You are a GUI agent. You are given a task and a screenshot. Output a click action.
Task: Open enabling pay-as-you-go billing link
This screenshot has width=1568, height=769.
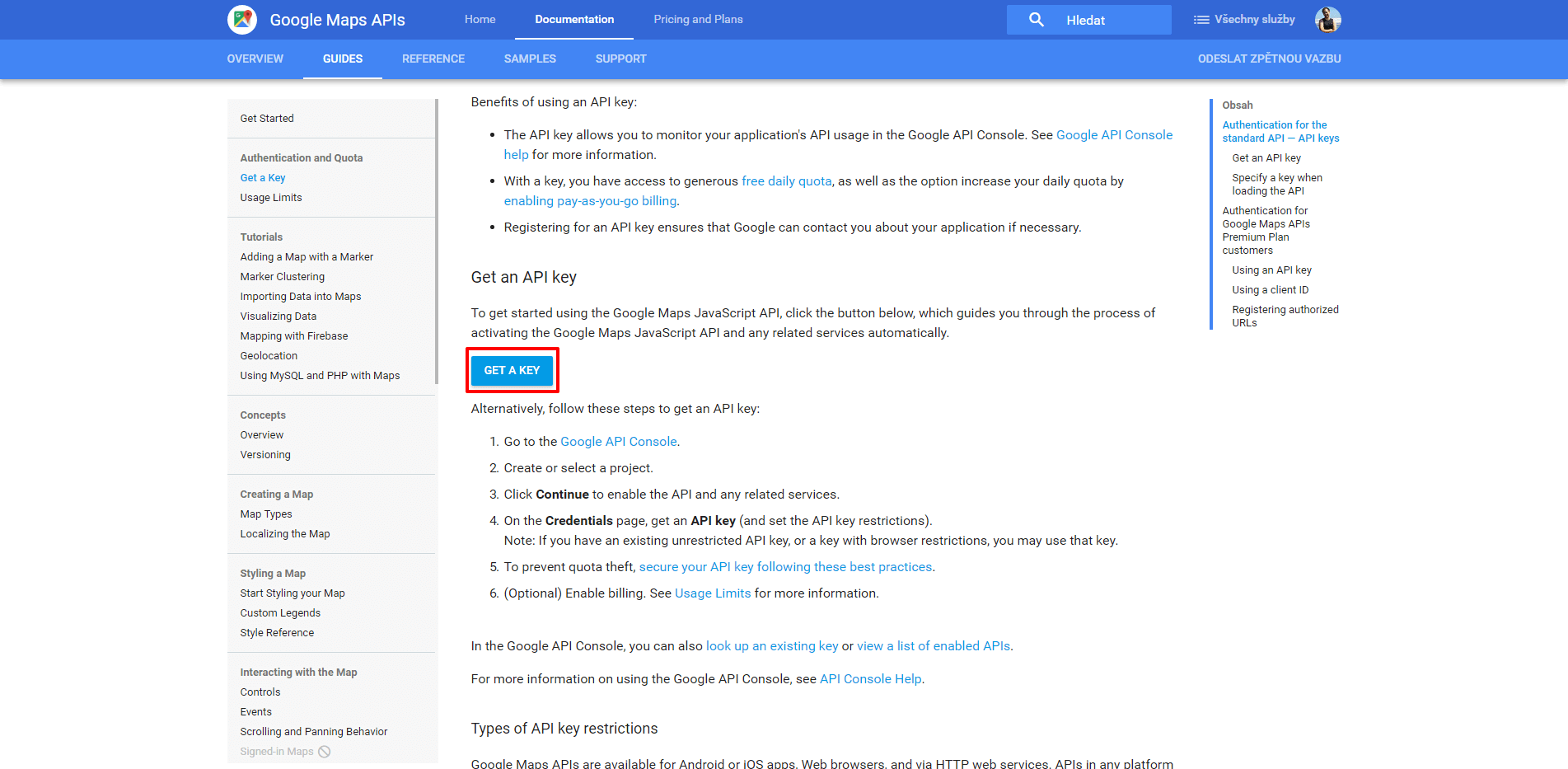[x=590, y=201]
